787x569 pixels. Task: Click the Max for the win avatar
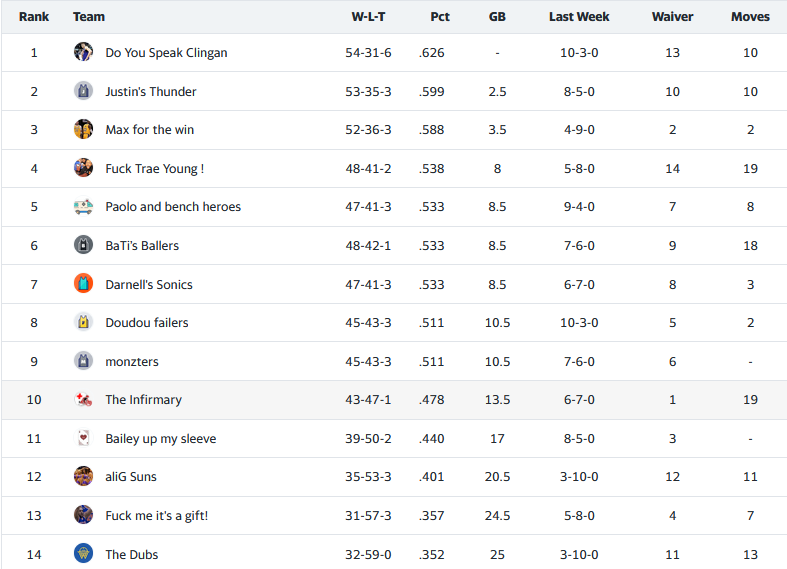coord(83,129)
